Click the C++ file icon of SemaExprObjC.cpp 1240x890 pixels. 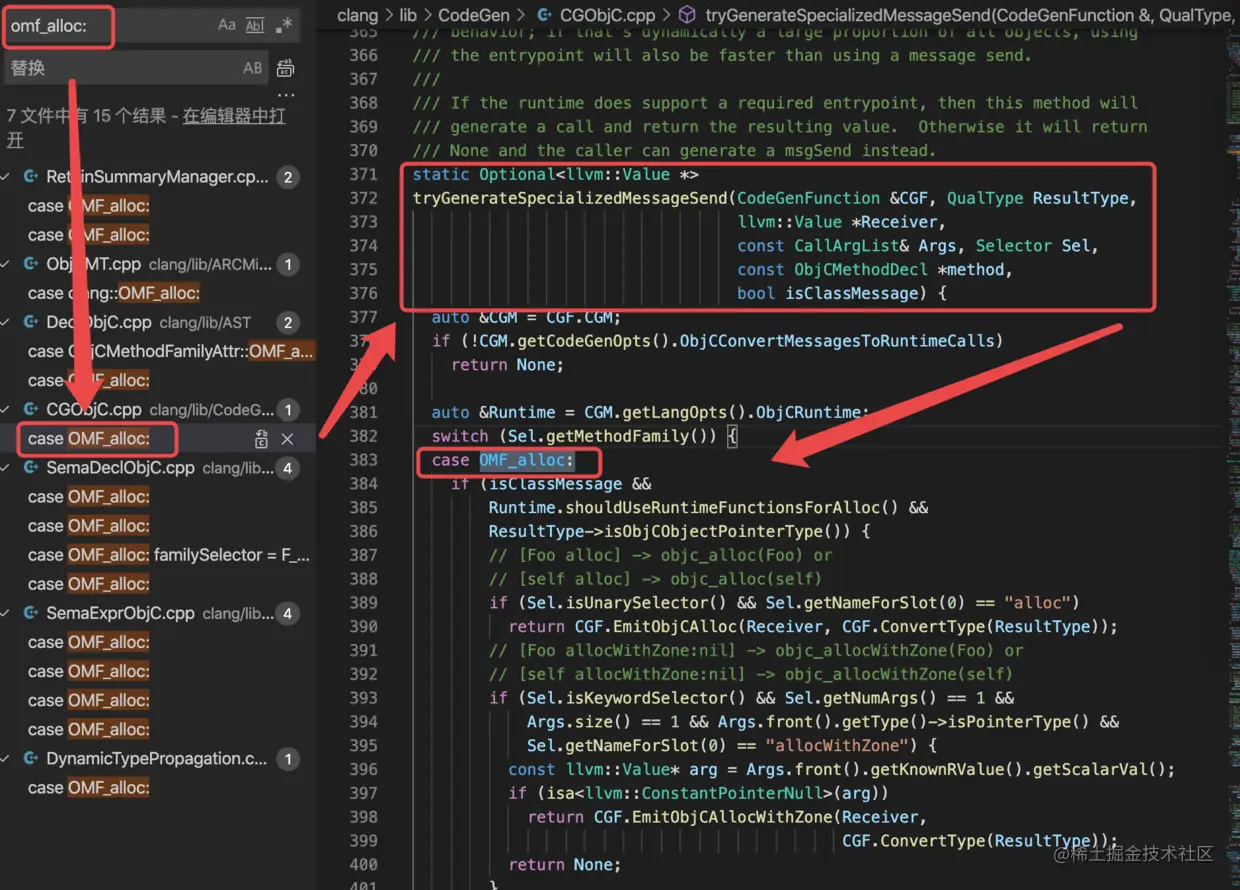[x=31, y=613]
